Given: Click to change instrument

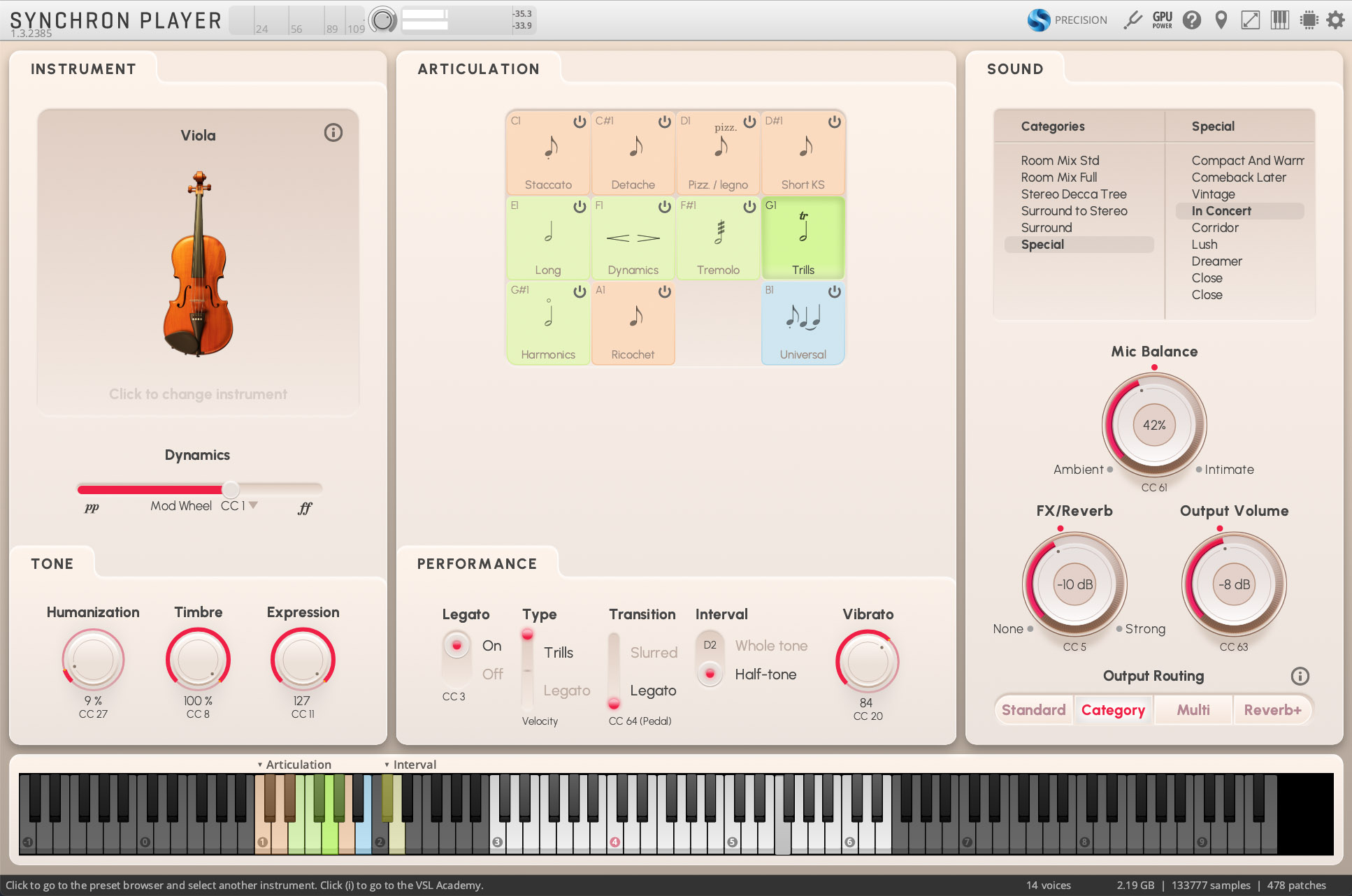Looking at the screenshot, I should point(198,394).
